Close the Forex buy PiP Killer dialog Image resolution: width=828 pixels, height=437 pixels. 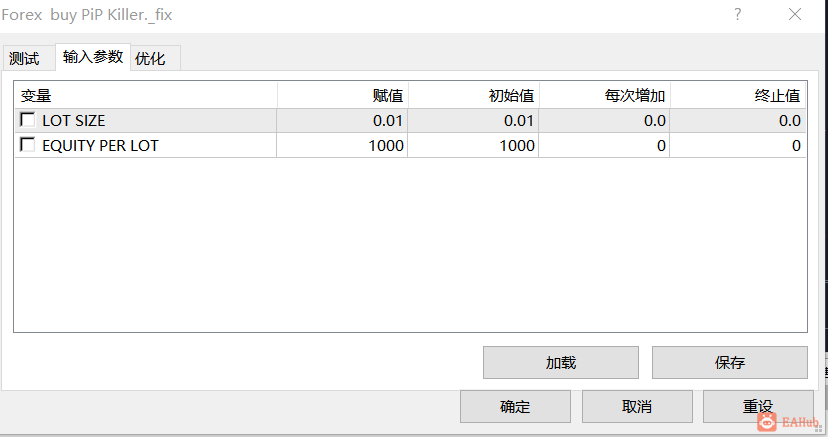pyautogui.click(x=795, y=14)
